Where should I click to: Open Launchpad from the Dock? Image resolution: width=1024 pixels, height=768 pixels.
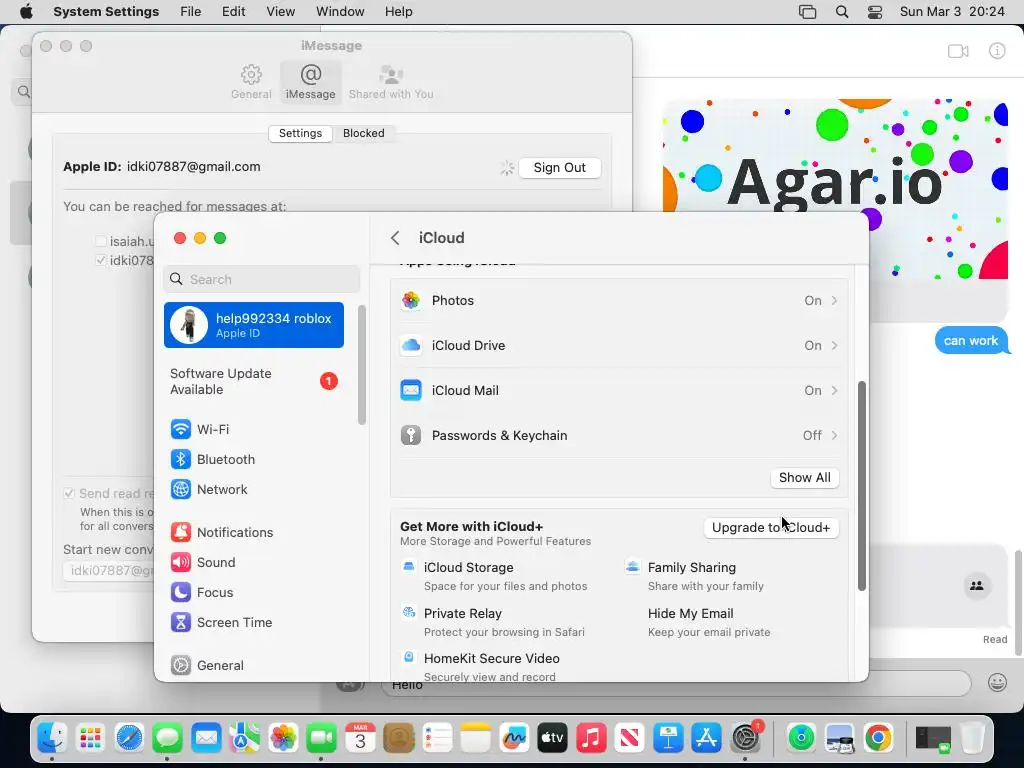[91, 738]
